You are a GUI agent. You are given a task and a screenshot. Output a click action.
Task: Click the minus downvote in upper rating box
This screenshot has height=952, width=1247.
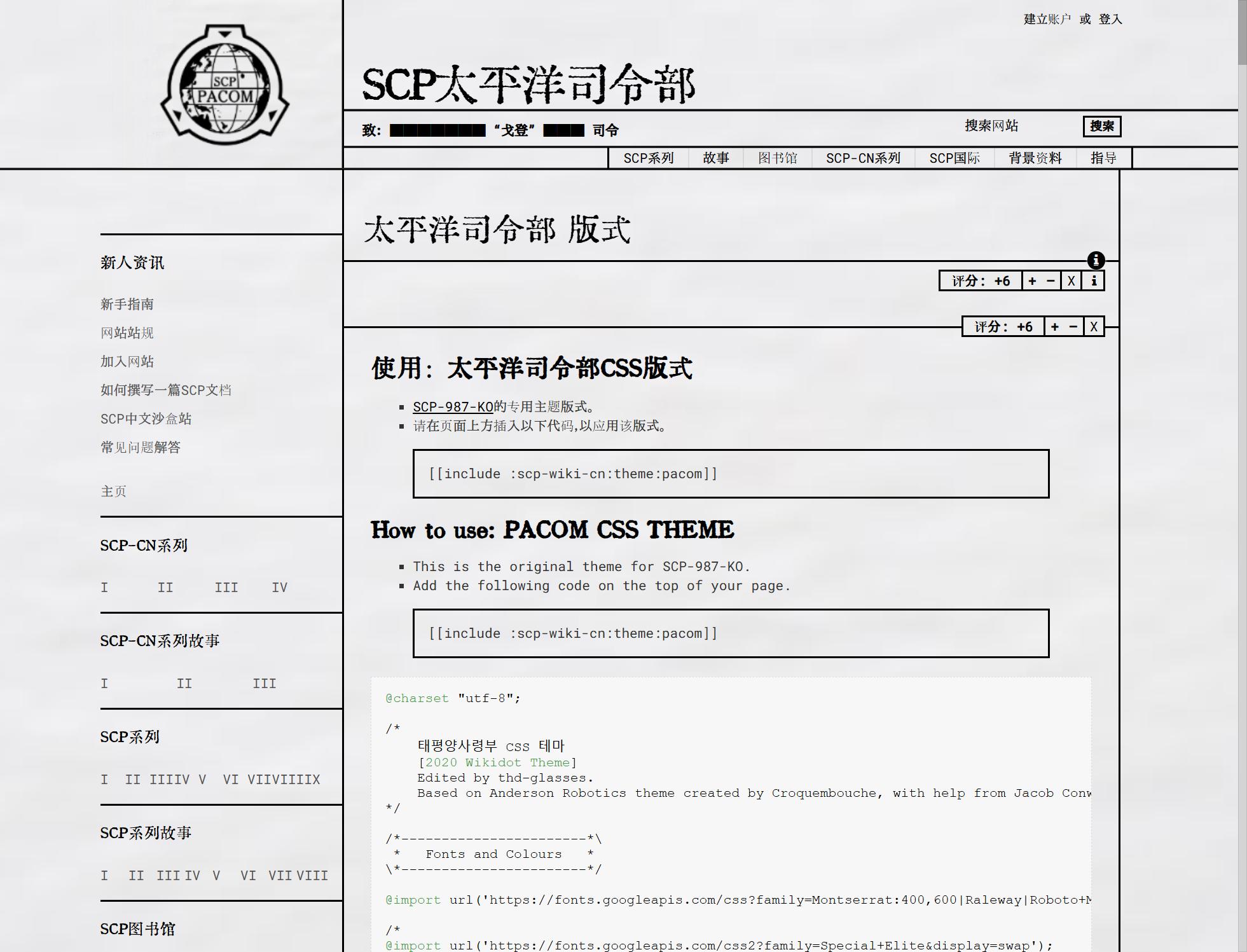1051,281
